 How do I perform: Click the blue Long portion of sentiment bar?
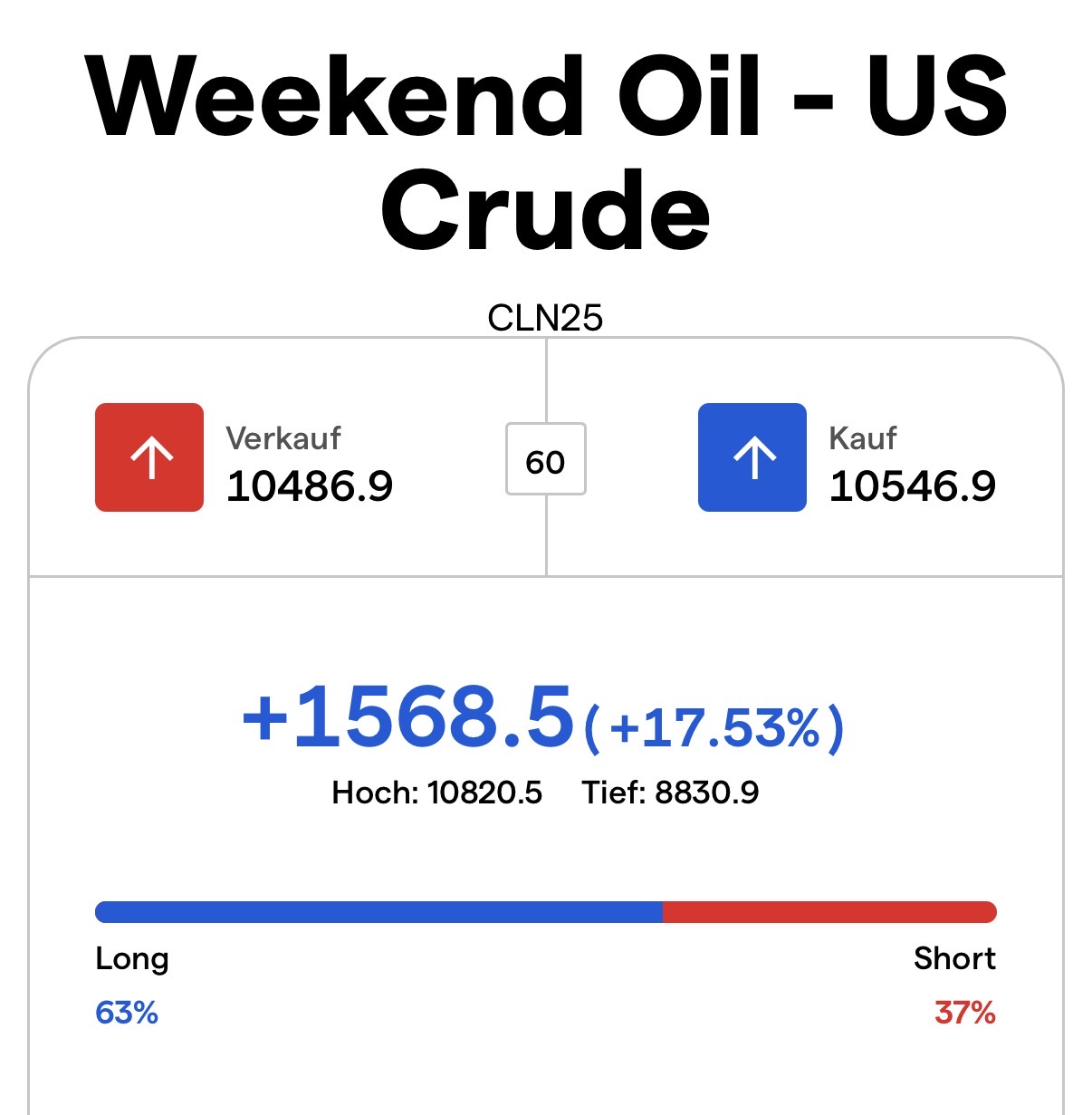378,912
